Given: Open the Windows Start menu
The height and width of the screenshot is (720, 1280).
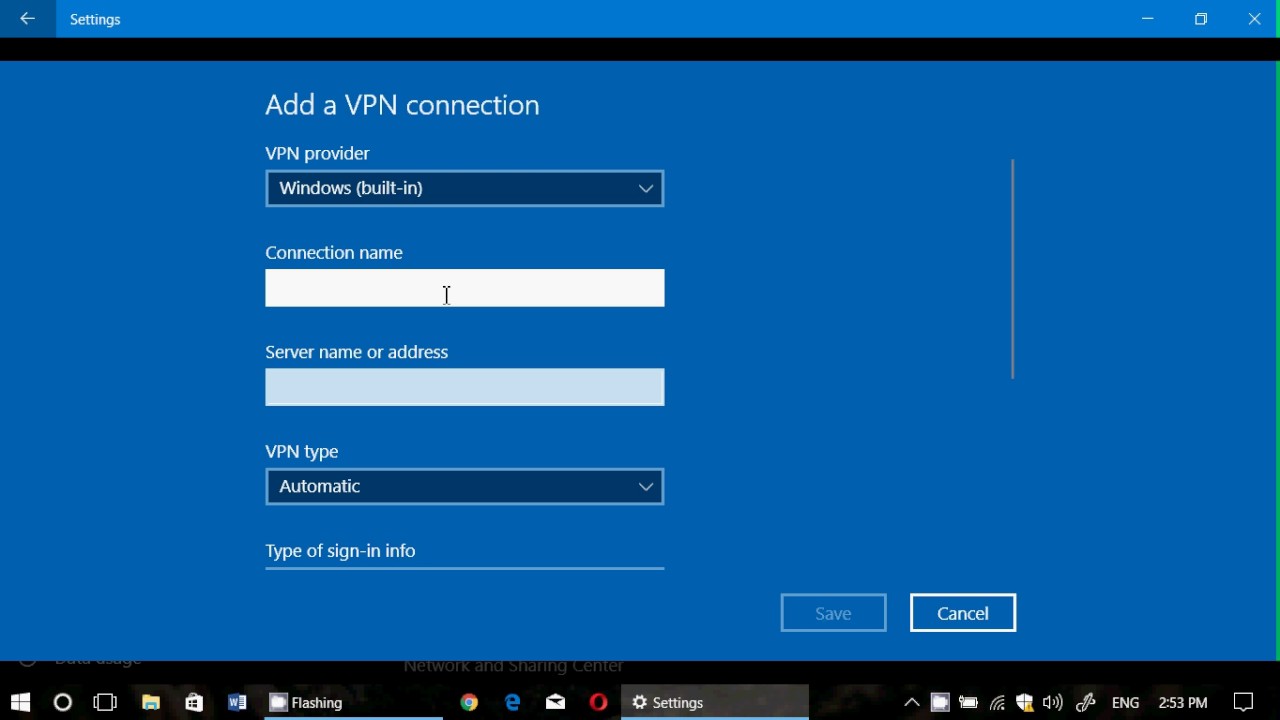Looking at the screenshot, I should point(20,703).
